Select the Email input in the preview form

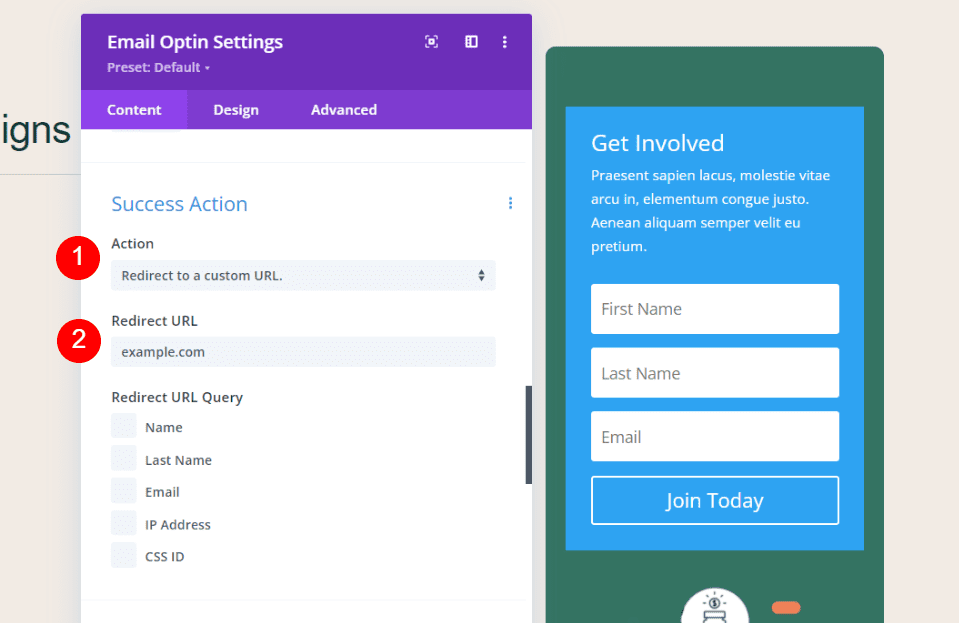tap(714, 436)
